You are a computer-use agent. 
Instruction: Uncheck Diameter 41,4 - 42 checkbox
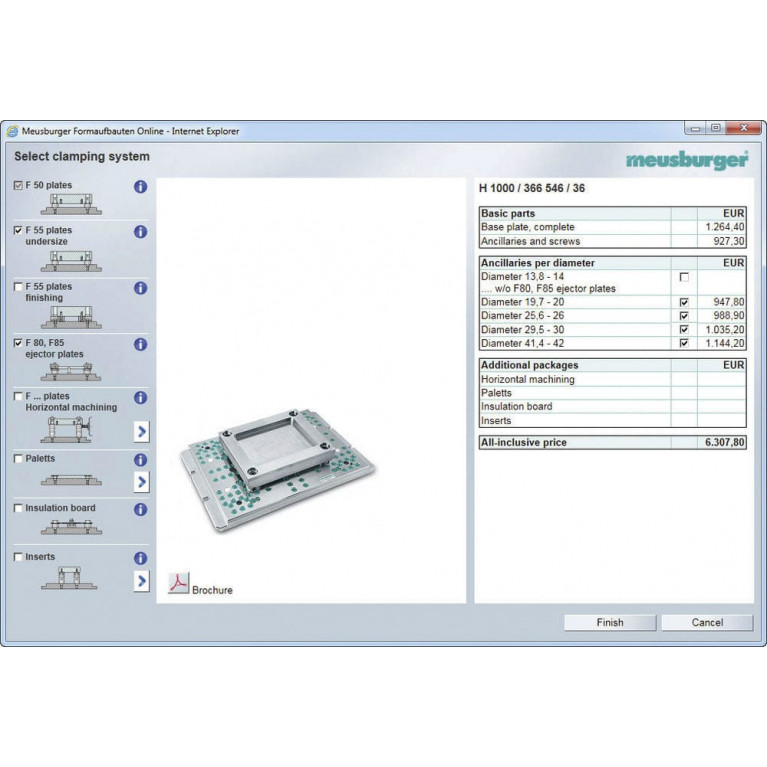pyautogui.click(x=684, y=343)
